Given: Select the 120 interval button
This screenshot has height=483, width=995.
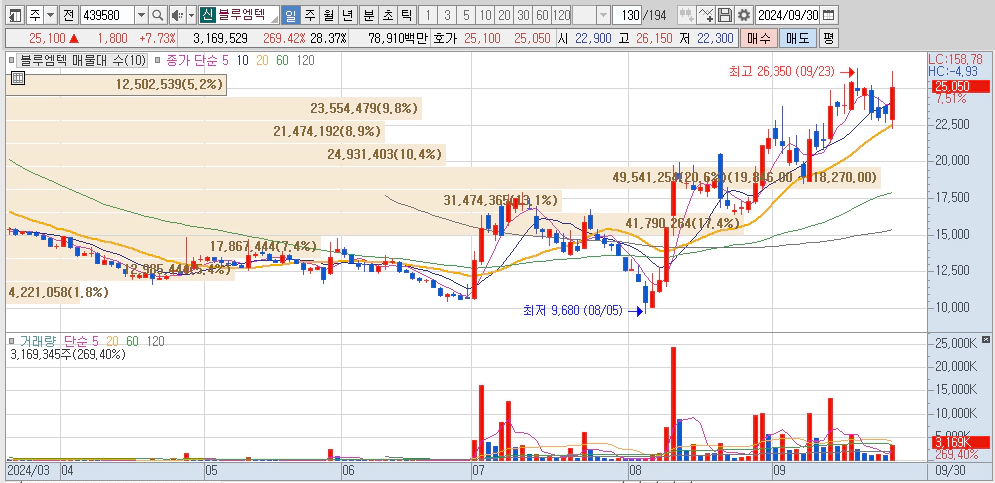Looking at the screenshot, I should 562,15.
